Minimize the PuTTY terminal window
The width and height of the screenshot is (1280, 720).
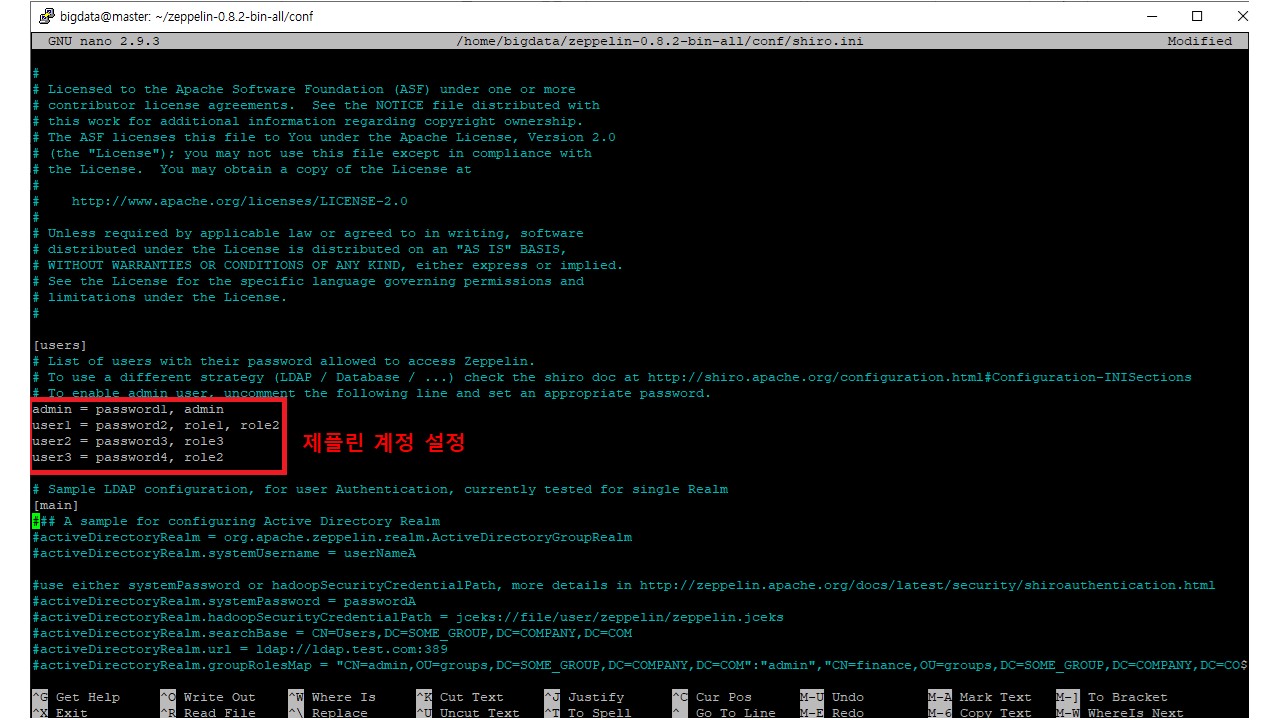1152,16
